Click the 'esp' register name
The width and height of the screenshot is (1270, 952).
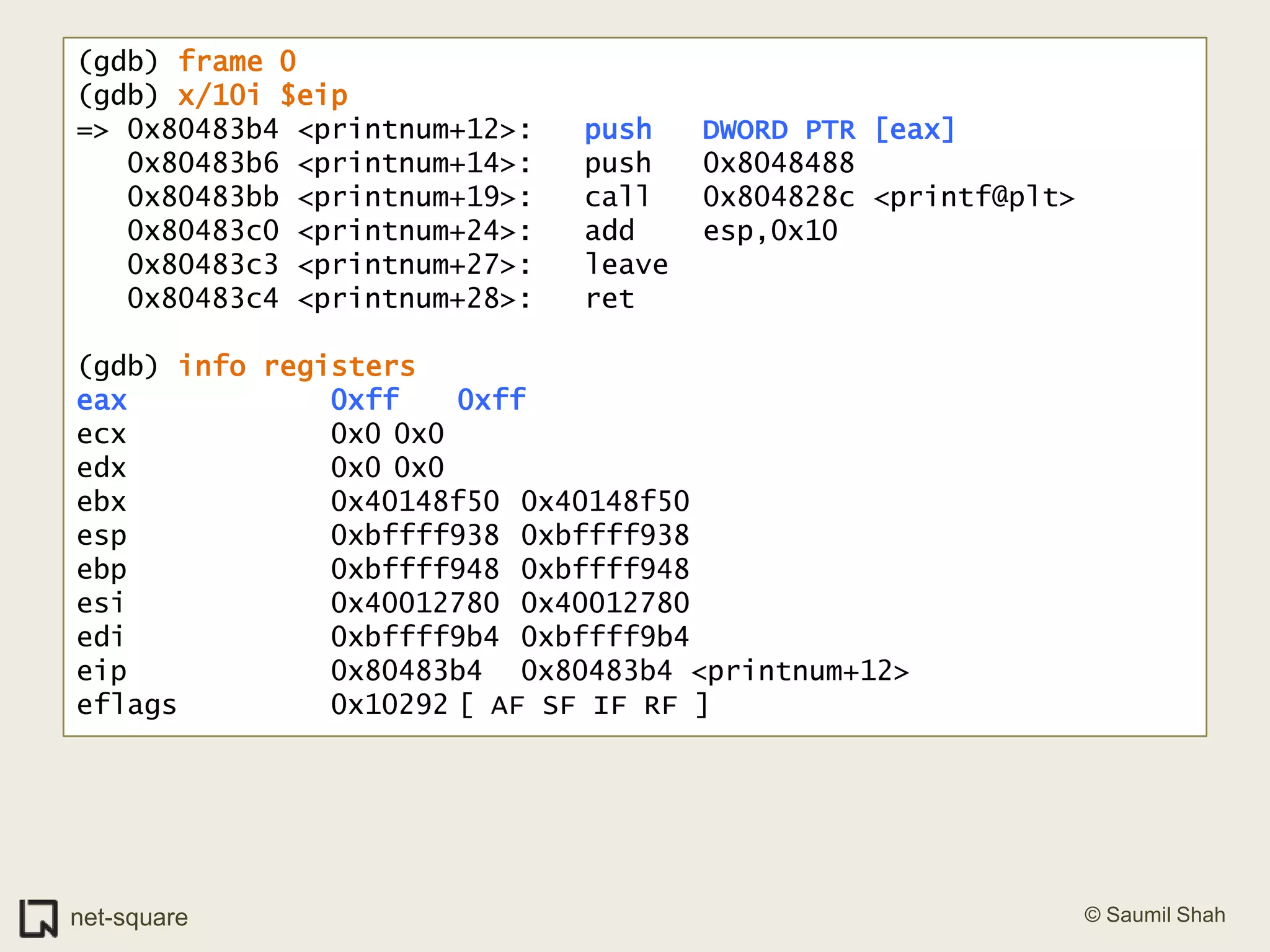click(102, 537)
